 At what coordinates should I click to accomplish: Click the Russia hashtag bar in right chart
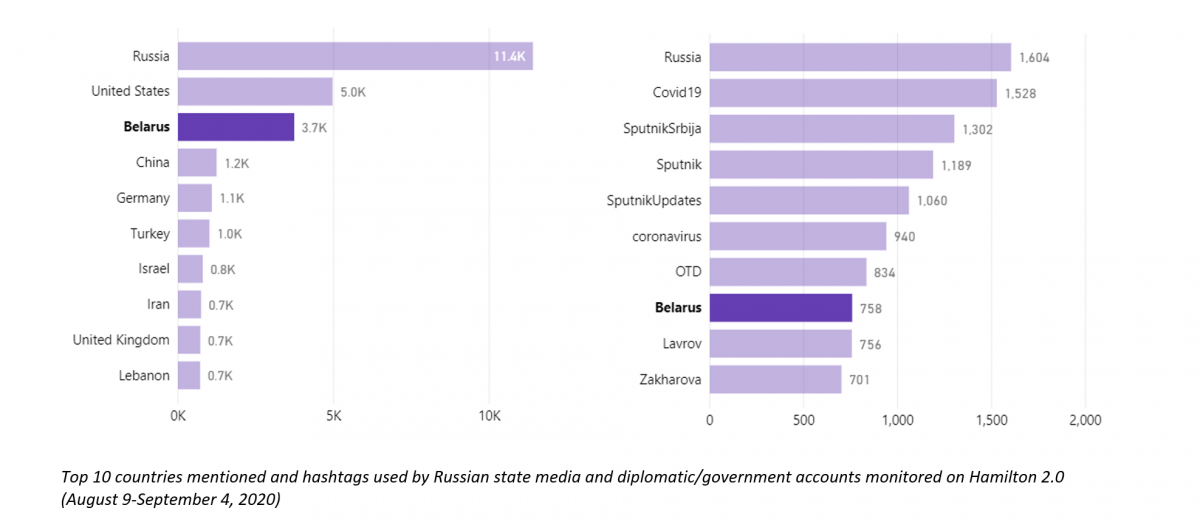click(x=860, y=57)
